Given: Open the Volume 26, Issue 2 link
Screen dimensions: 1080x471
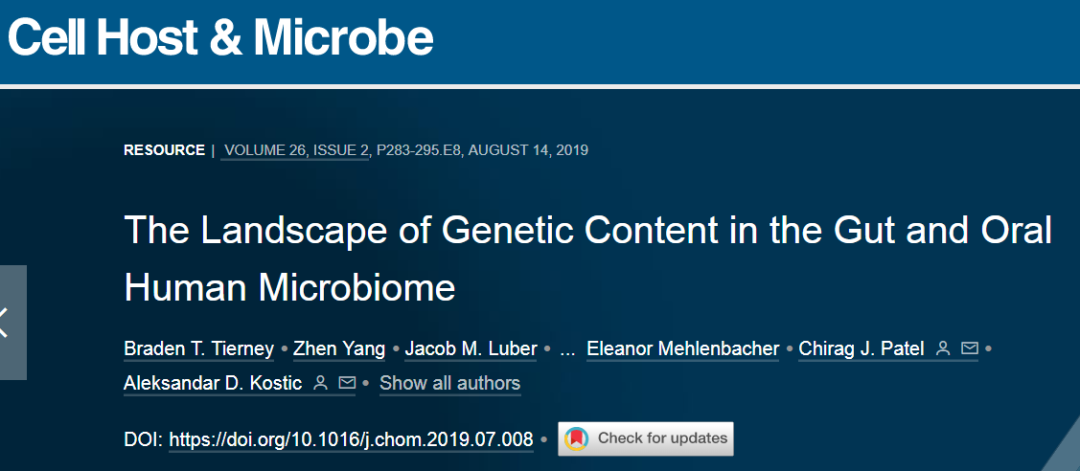Looking at the screenshot, I should [296, 151].
